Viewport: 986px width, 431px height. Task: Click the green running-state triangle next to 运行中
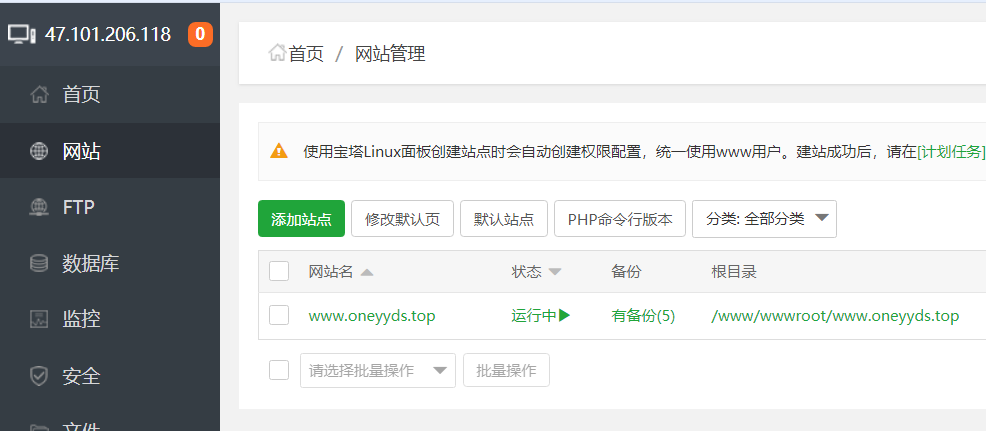(565, 315)
